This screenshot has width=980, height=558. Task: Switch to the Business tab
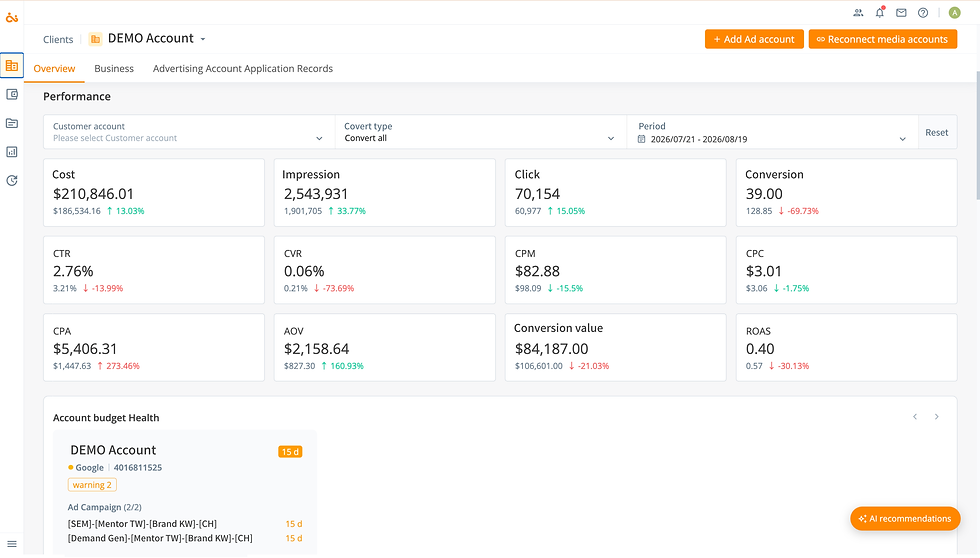click(114, 69)
